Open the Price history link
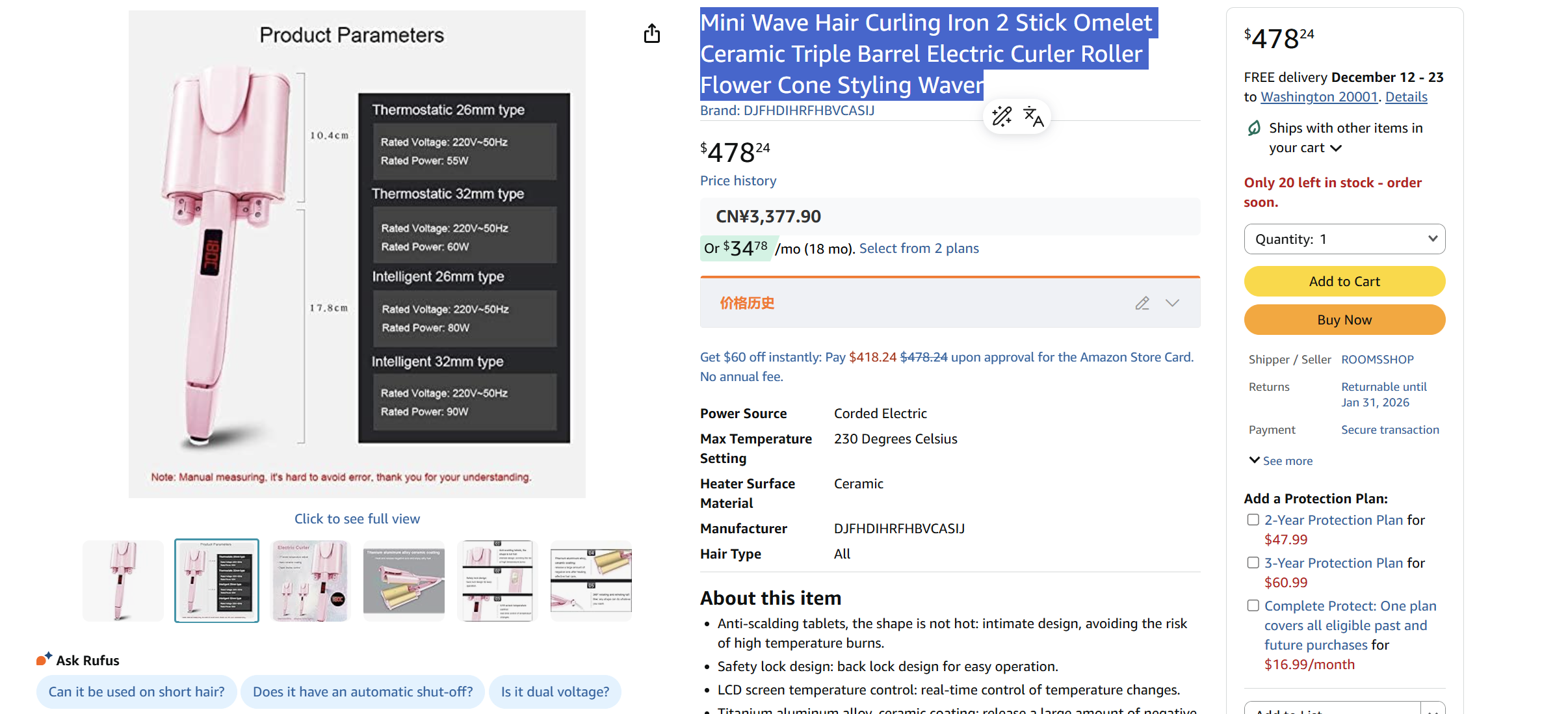This screenshot has height=714, width=1568. click(x=738, y=181)
